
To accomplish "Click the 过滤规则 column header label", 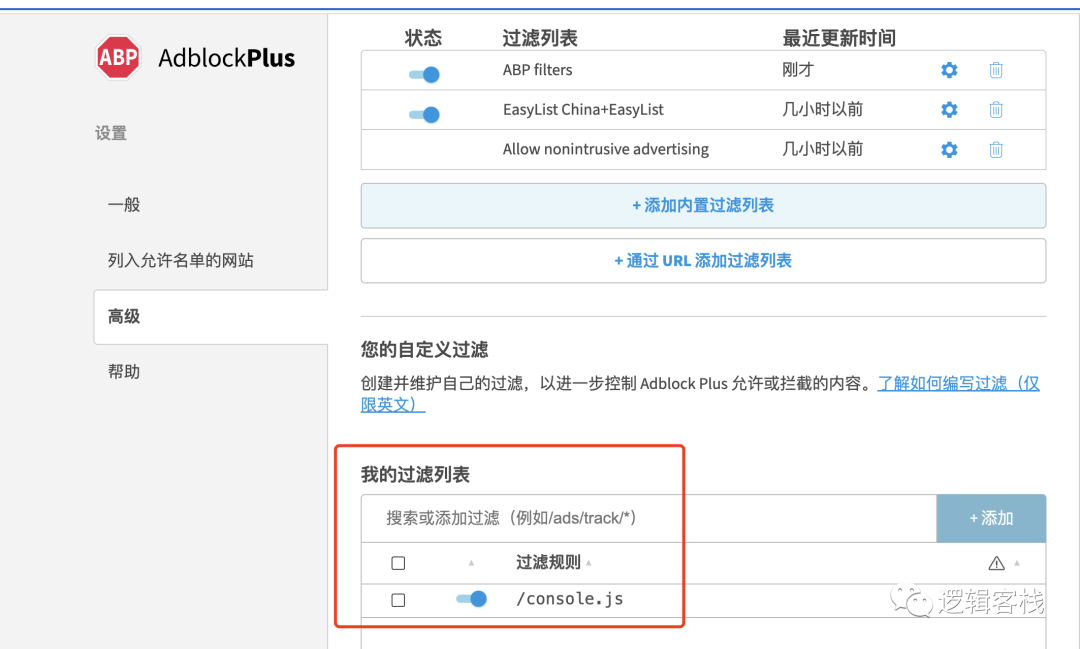I will pos(548,562).
